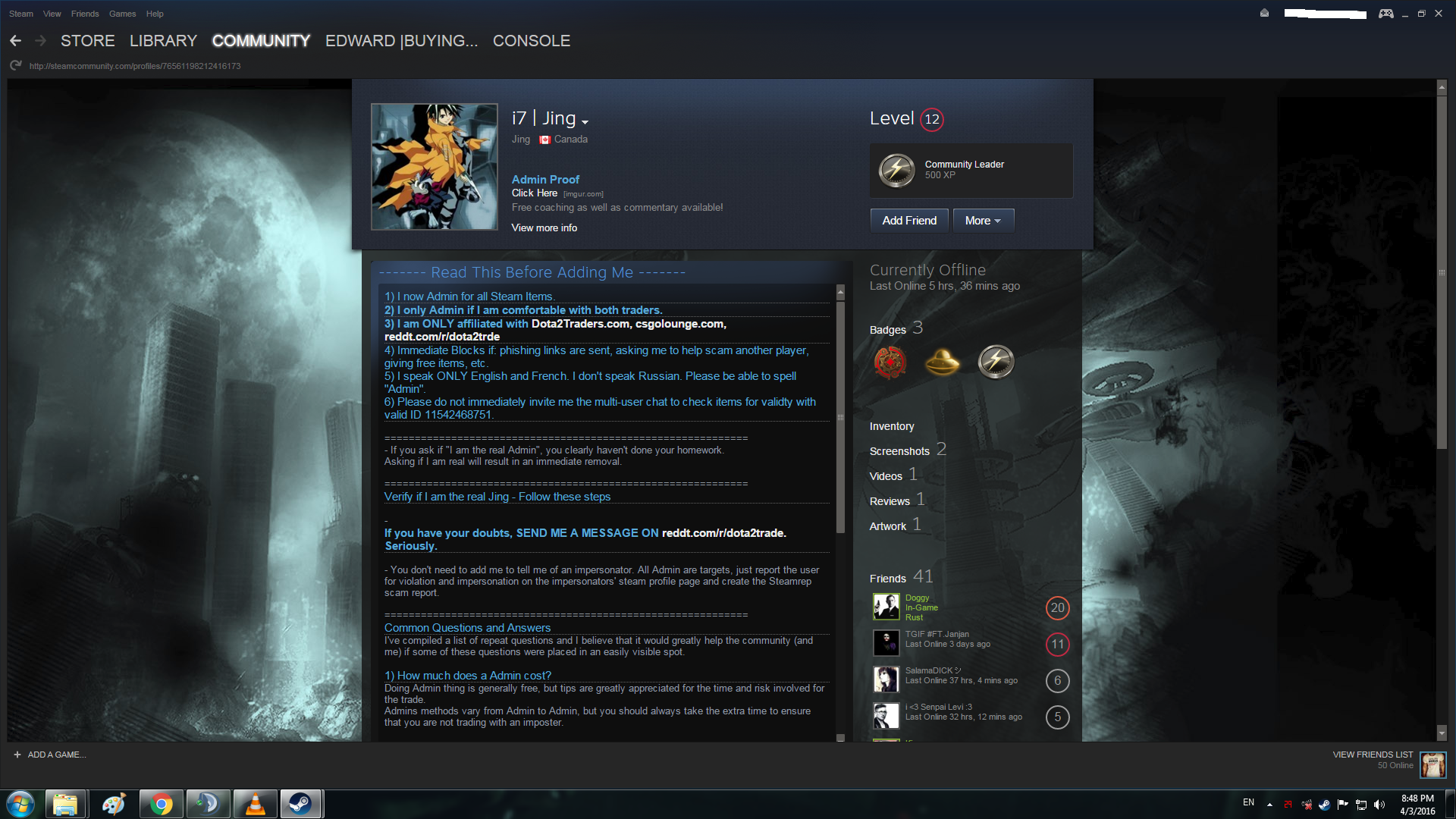Click the Add Friend button
1456x819 pixels.
pos(909,221)
